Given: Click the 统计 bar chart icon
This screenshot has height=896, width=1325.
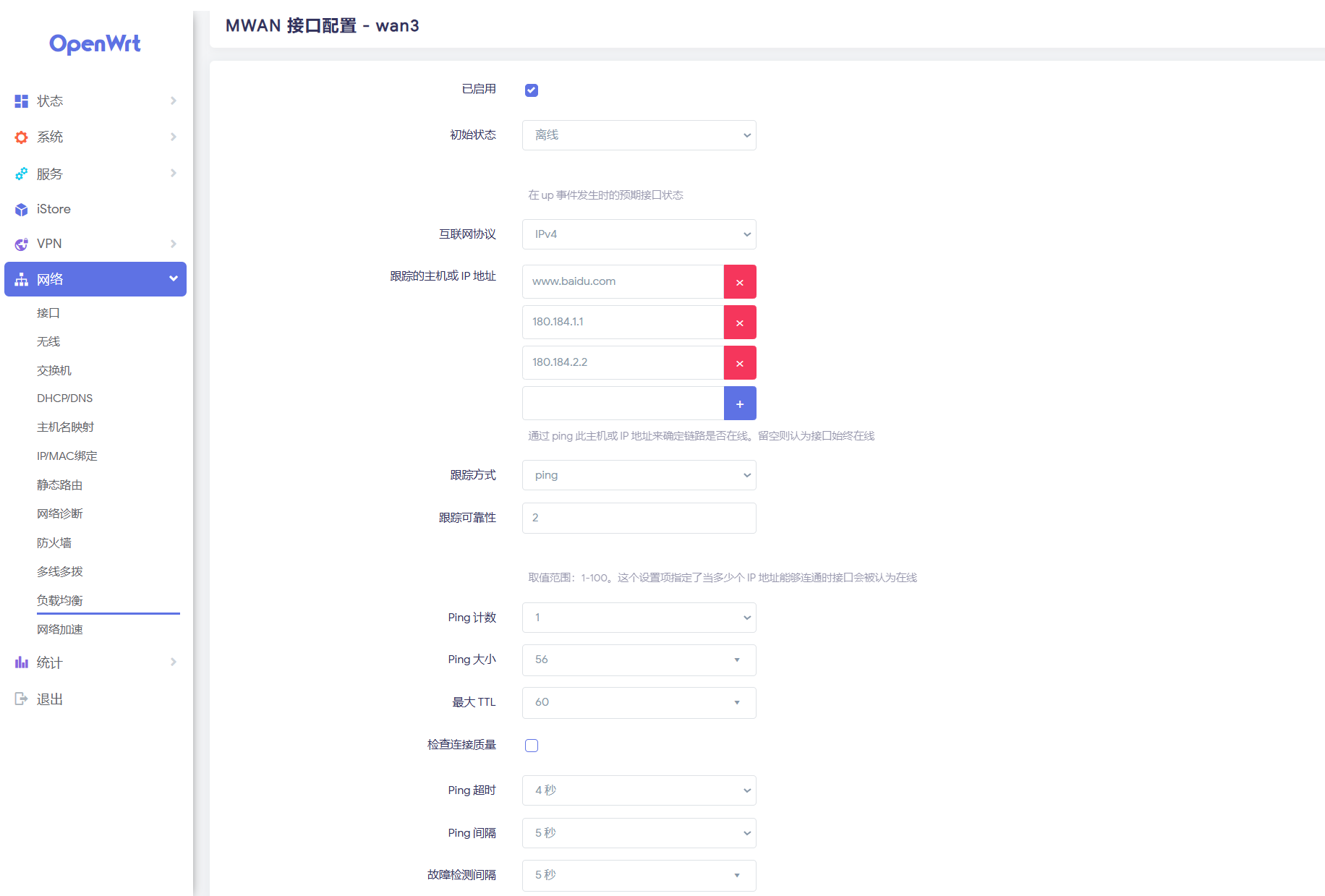Looking at the screenshot, I should pos(21,662).
